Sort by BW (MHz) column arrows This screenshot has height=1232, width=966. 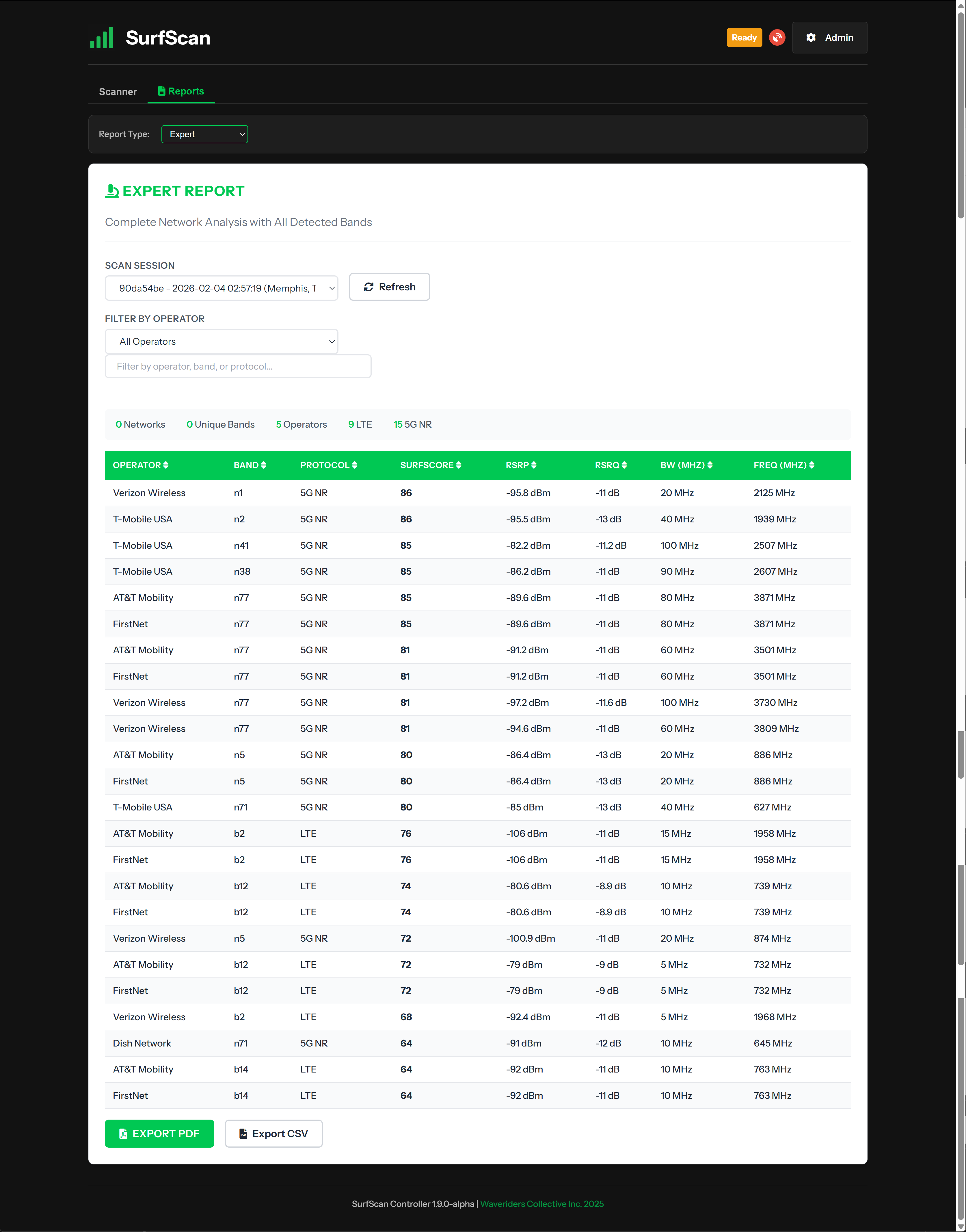pos(710,465)
